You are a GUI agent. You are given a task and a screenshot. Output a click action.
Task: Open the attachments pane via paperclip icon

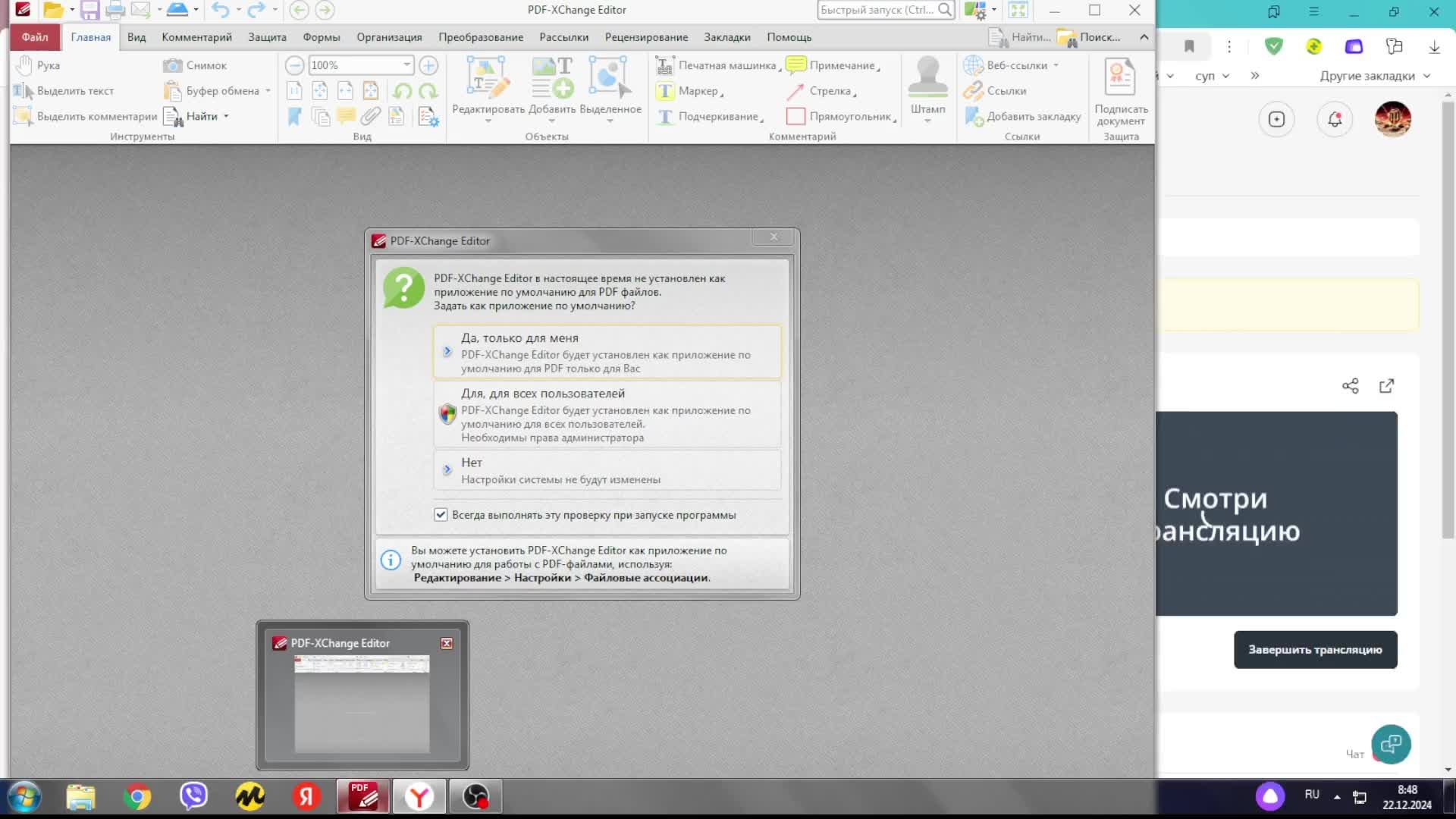click(x=370, y=116)
